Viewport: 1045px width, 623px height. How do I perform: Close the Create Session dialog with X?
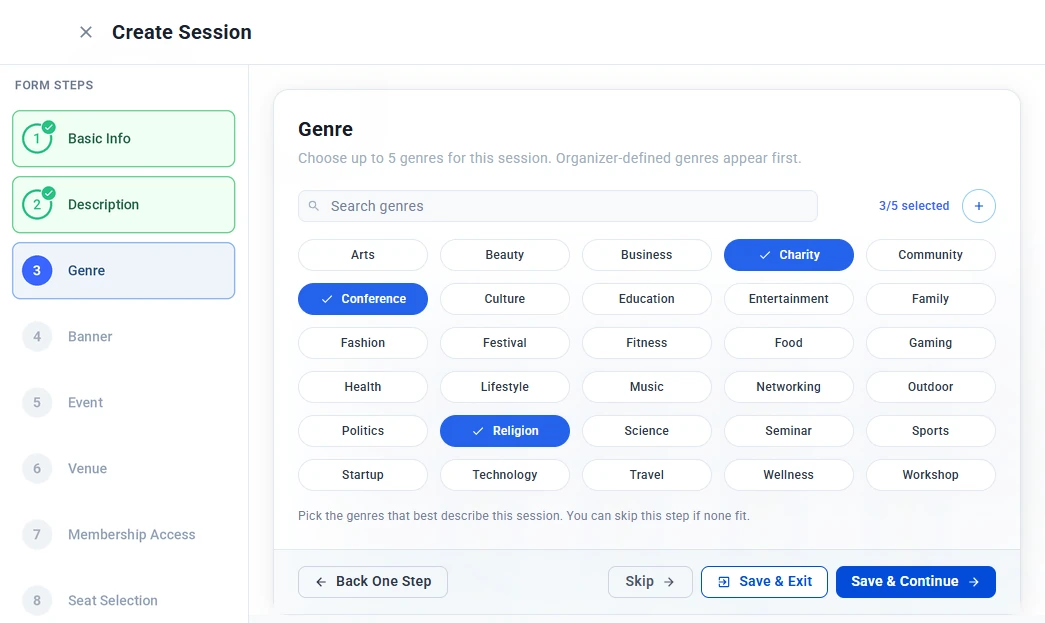tap(86, 32)
